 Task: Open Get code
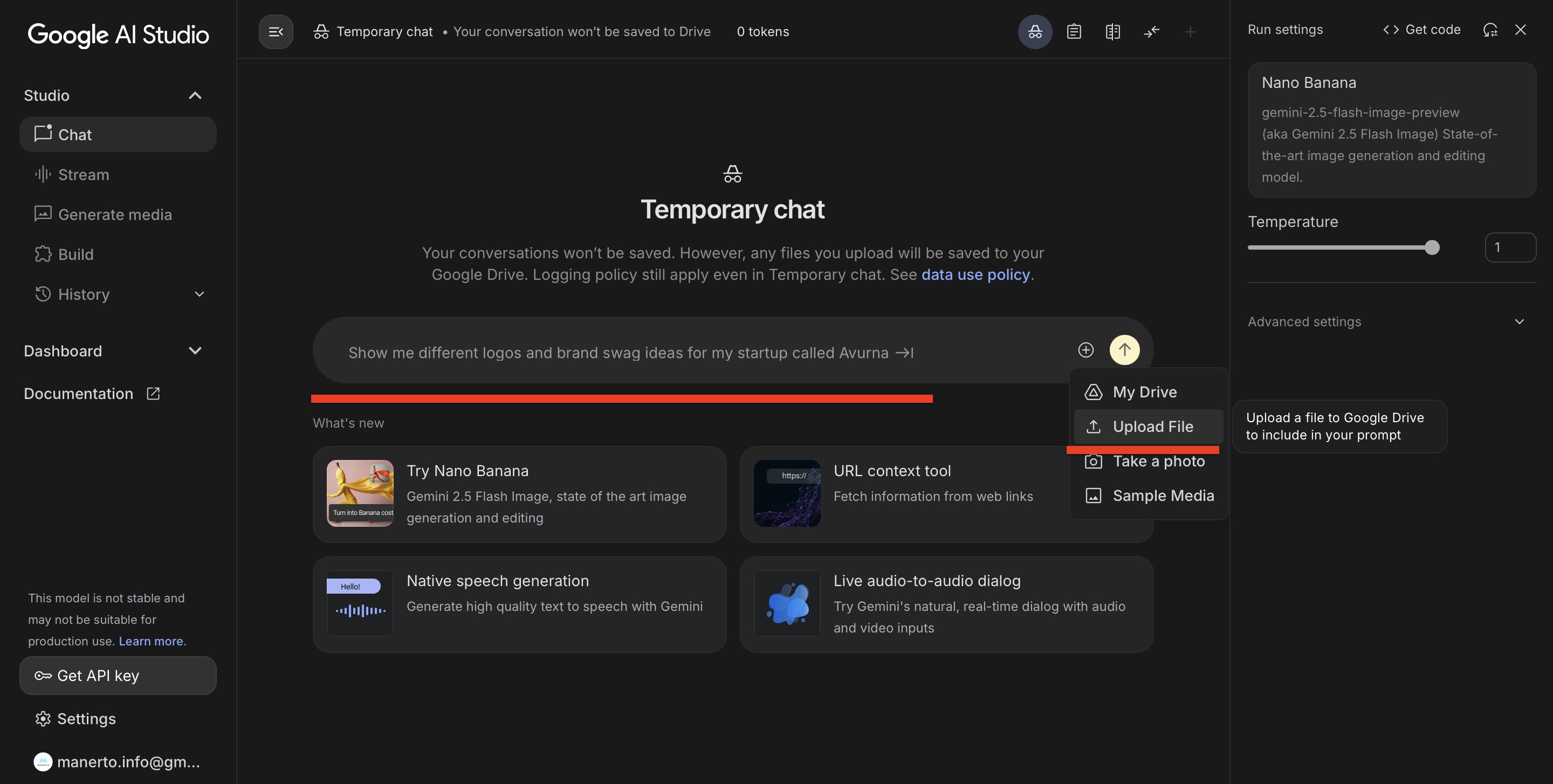tap(1421, 30)
